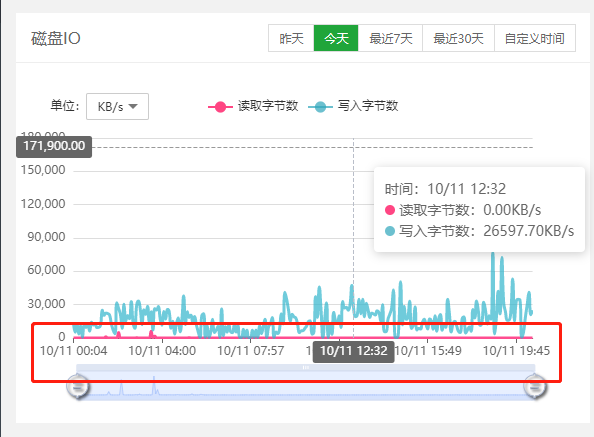Click the 磁盘IO panel title

(56, 38)
